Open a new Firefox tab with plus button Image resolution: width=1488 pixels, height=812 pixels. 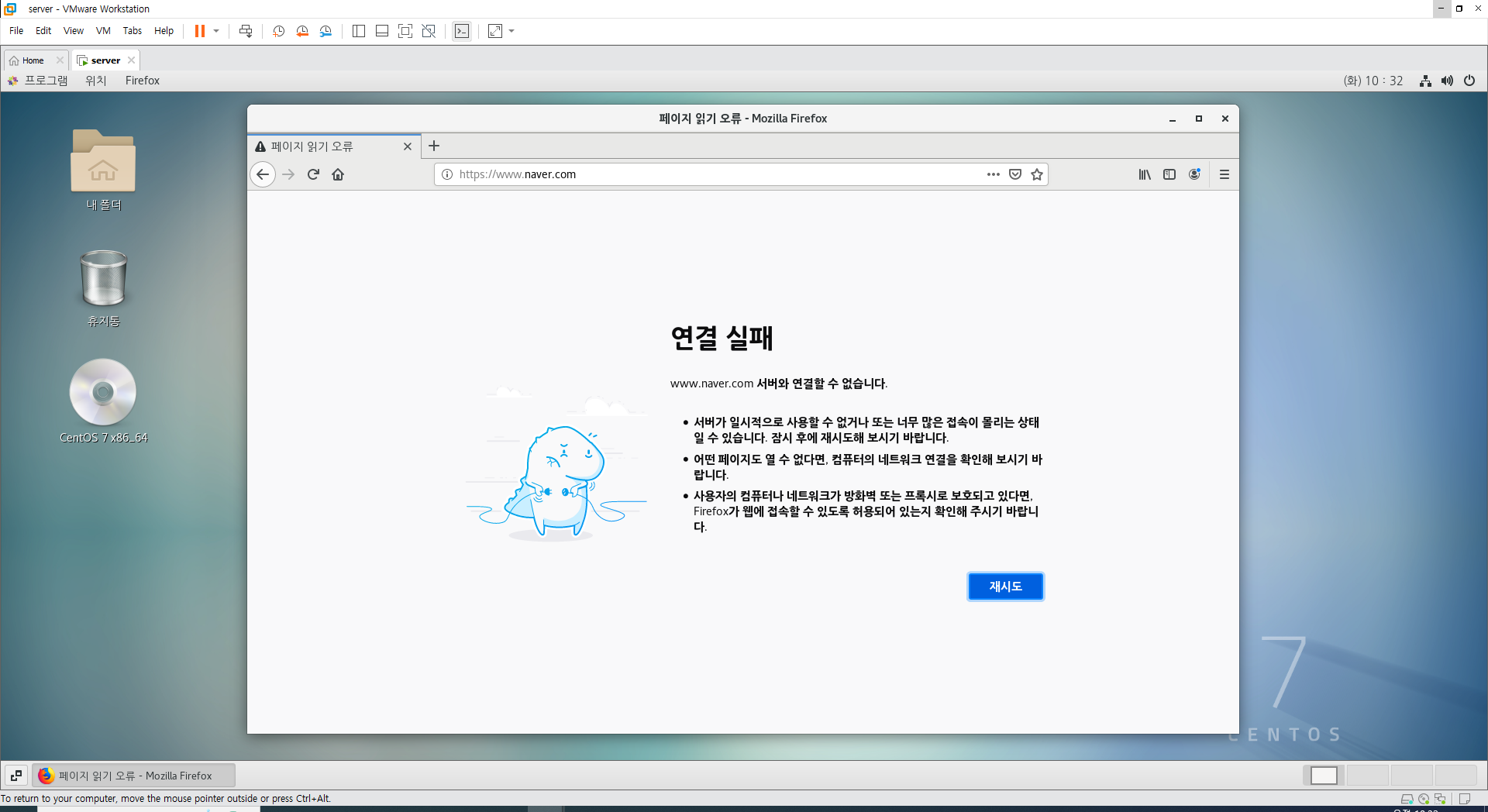[x=434, y=146]
